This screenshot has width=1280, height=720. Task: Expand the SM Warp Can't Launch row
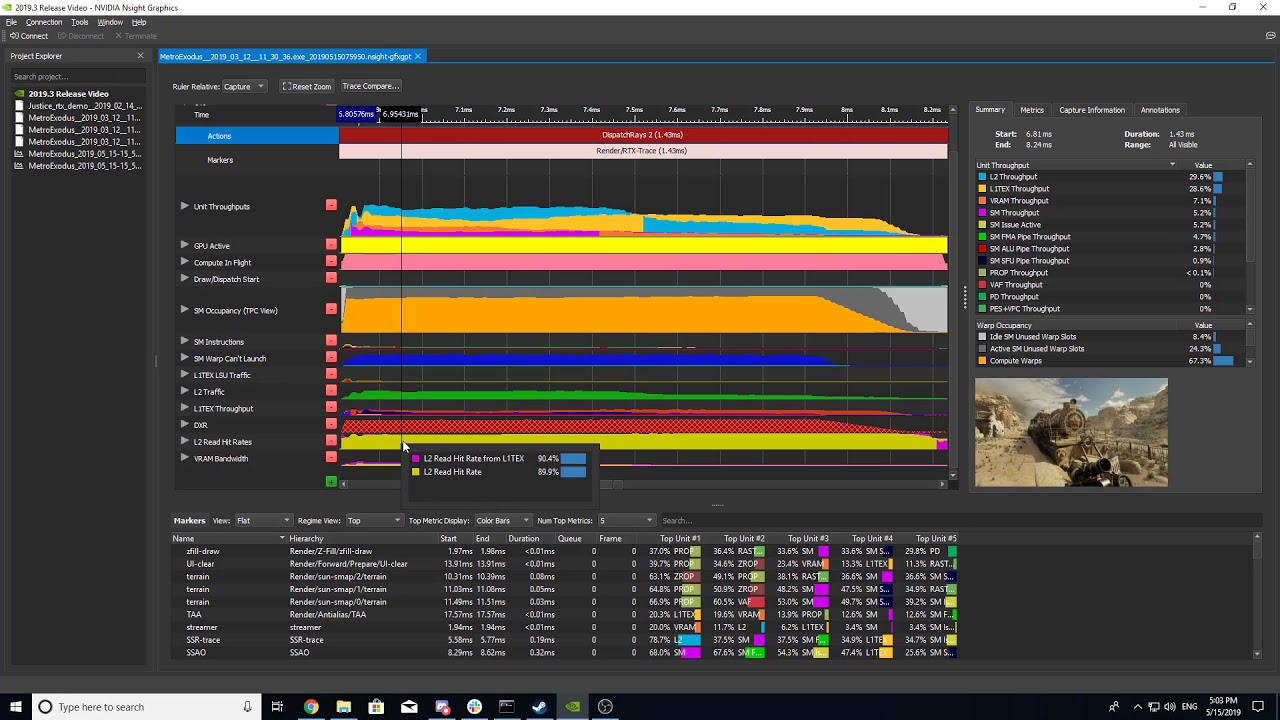[x=184, y=358]
